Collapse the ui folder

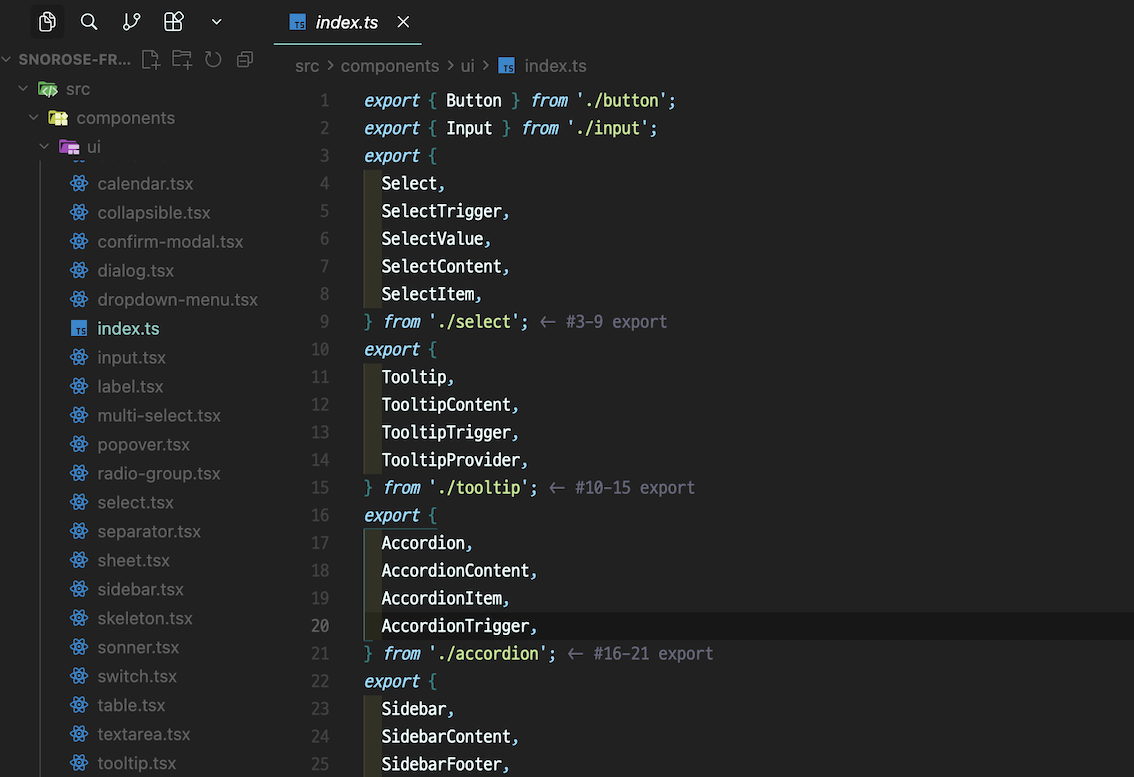coord(44,147)
